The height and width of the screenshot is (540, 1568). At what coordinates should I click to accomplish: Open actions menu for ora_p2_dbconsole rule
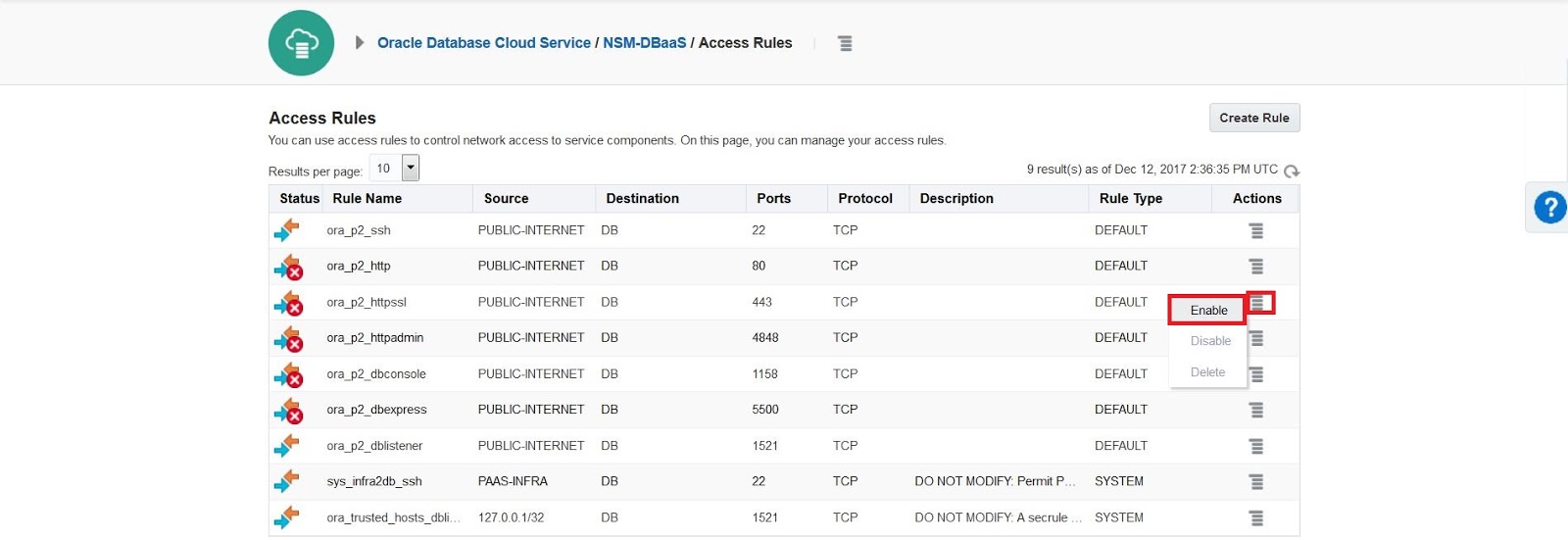coord(1256,374)
